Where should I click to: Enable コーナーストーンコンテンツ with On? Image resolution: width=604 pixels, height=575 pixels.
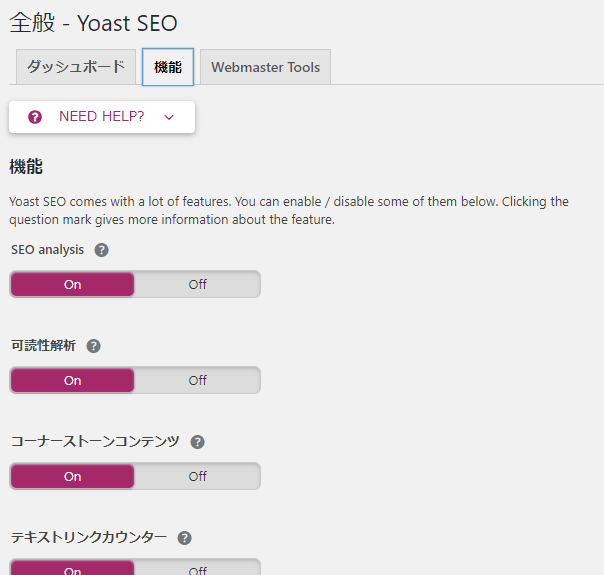pyautogui.click(x=72, y=476)
